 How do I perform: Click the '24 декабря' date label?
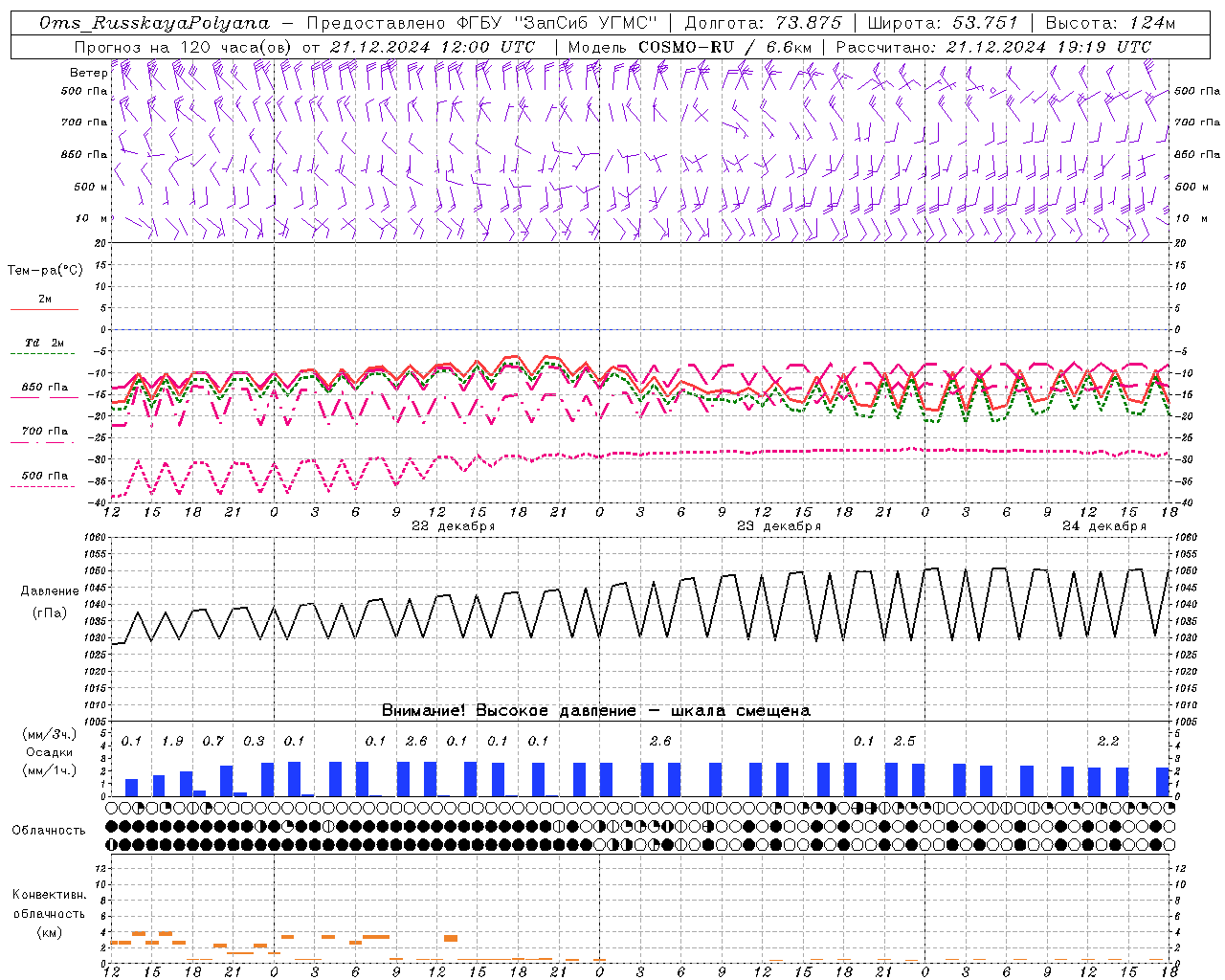(x=1104, y=526)
